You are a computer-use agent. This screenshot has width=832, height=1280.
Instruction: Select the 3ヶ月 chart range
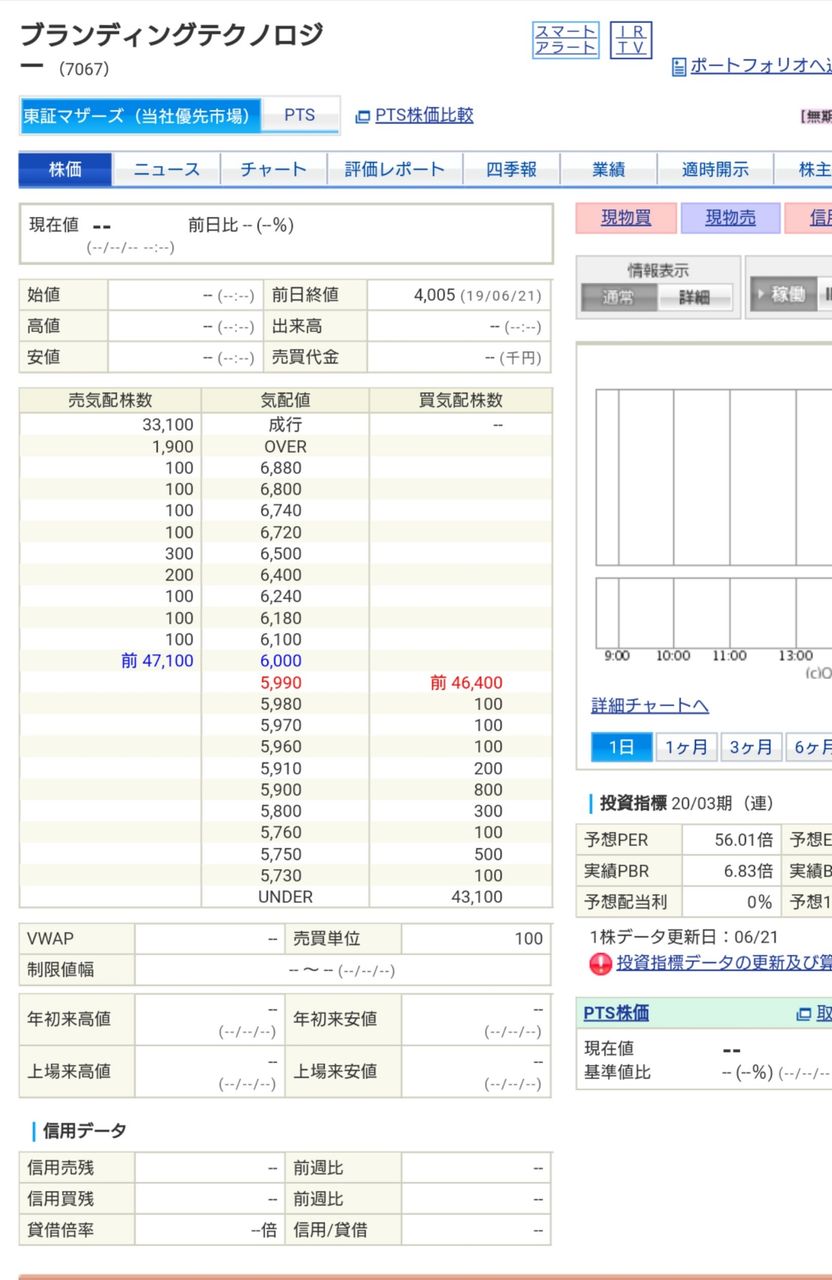[751, 748]
